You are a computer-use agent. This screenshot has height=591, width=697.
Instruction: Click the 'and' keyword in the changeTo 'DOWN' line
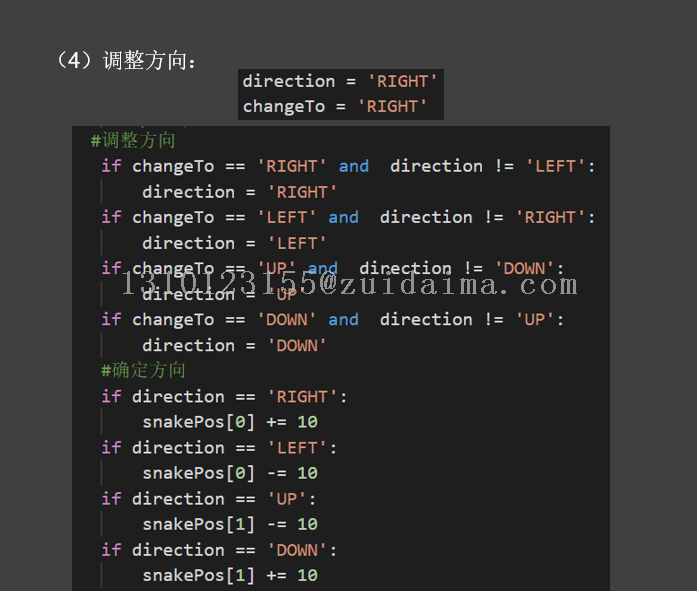coord(343,320)
